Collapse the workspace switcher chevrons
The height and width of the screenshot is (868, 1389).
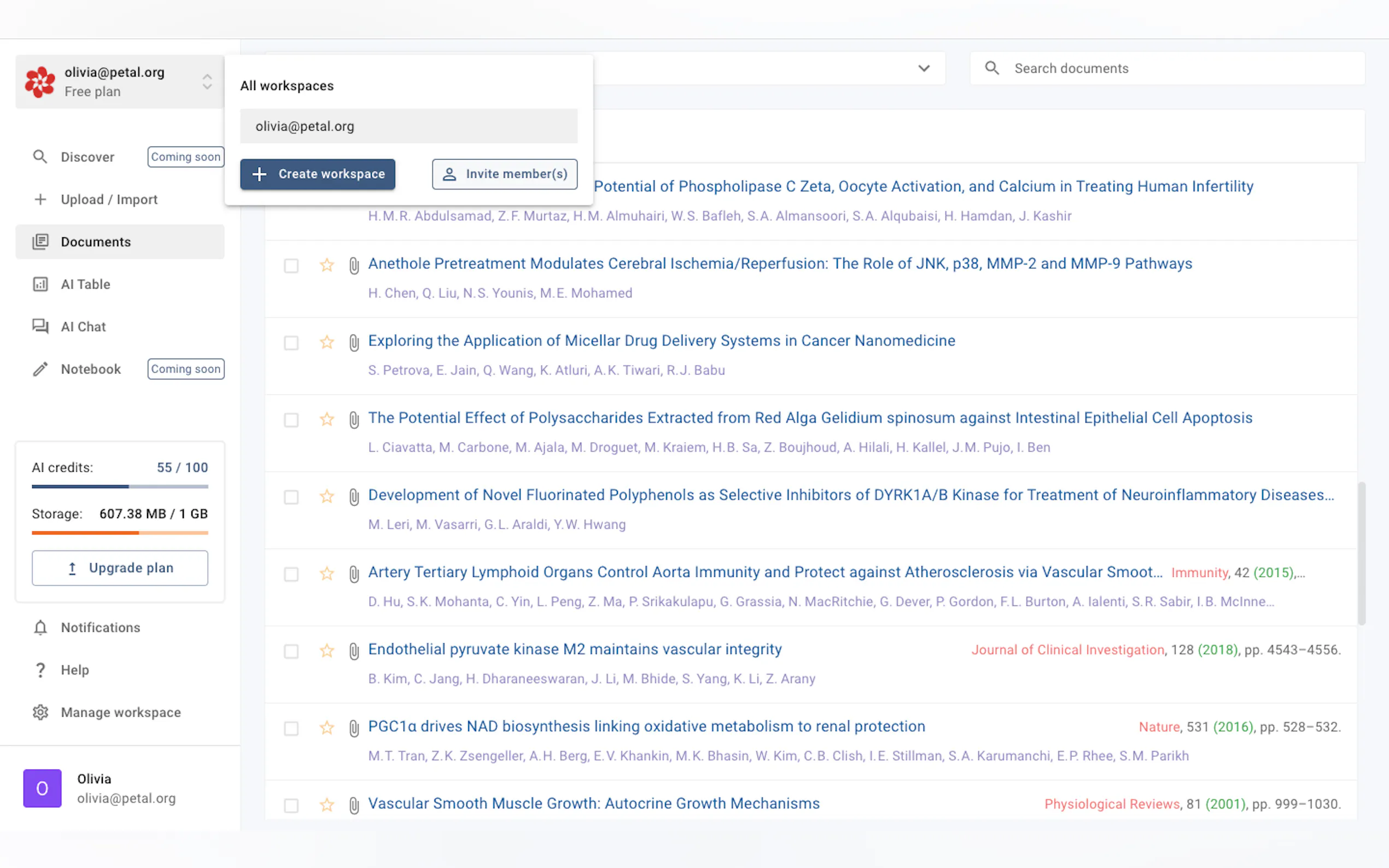click(x=207, y=81)
